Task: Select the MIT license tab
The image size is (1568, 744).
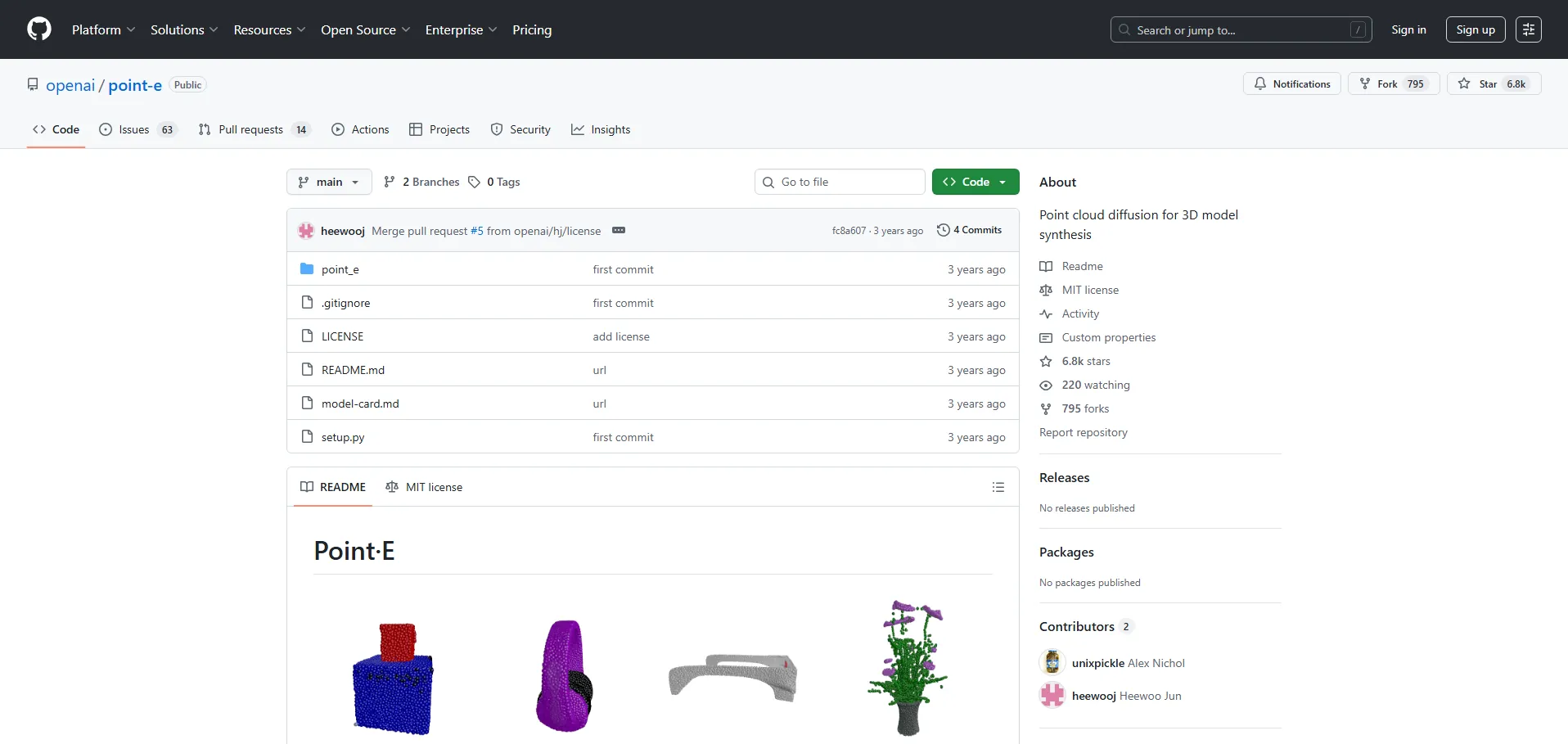Action: tap(424, 487)
